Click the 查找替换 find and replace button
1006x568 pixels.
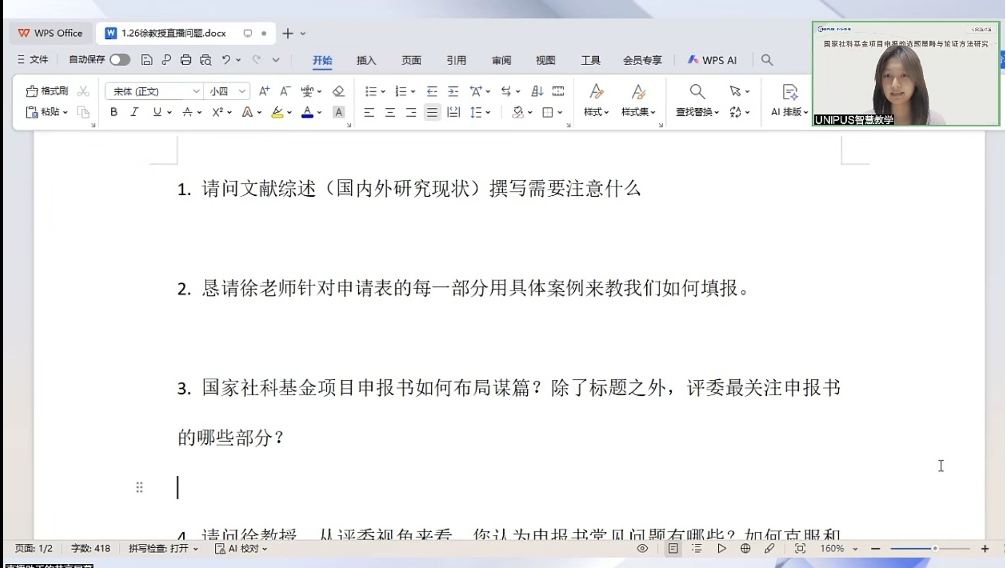pos(697,101)
